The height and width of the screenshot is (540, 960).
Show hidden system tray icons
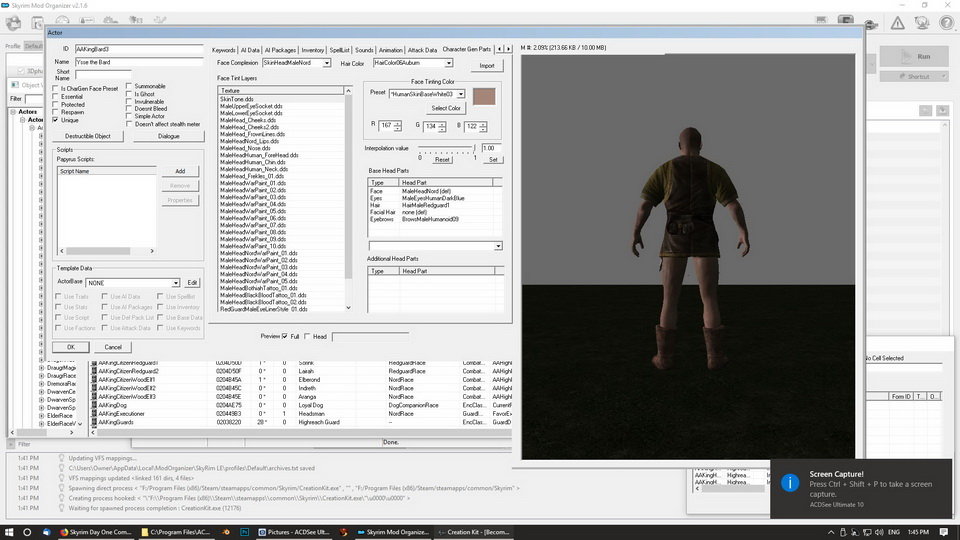coord(831,532)
